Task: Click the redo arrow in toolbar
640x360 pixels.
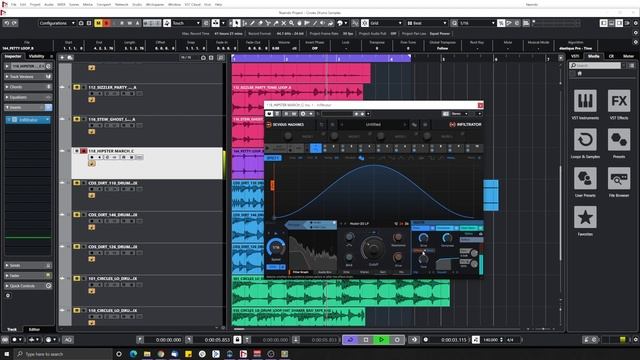Action: click(x=14, y=23)
